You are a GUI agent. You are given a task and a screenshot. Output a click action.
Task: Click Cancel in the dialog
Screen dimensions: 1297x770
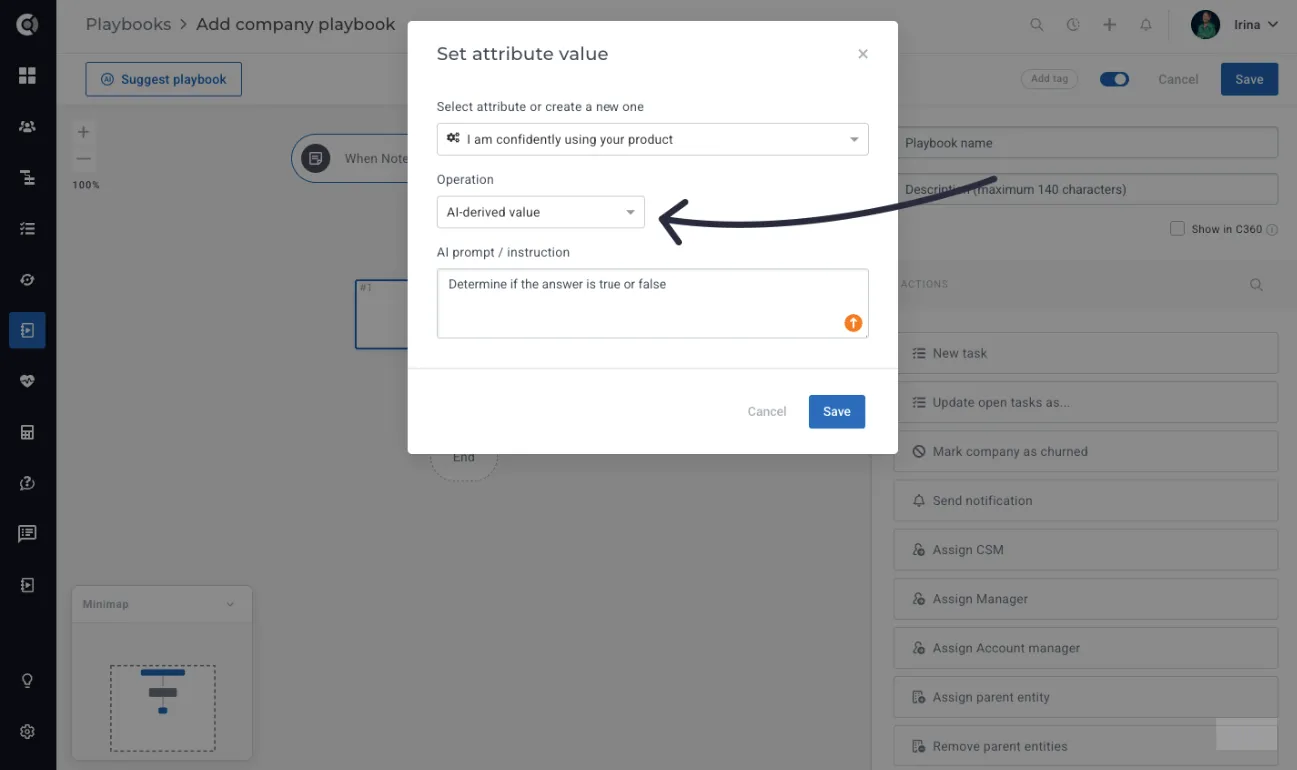tap(767, 412)
